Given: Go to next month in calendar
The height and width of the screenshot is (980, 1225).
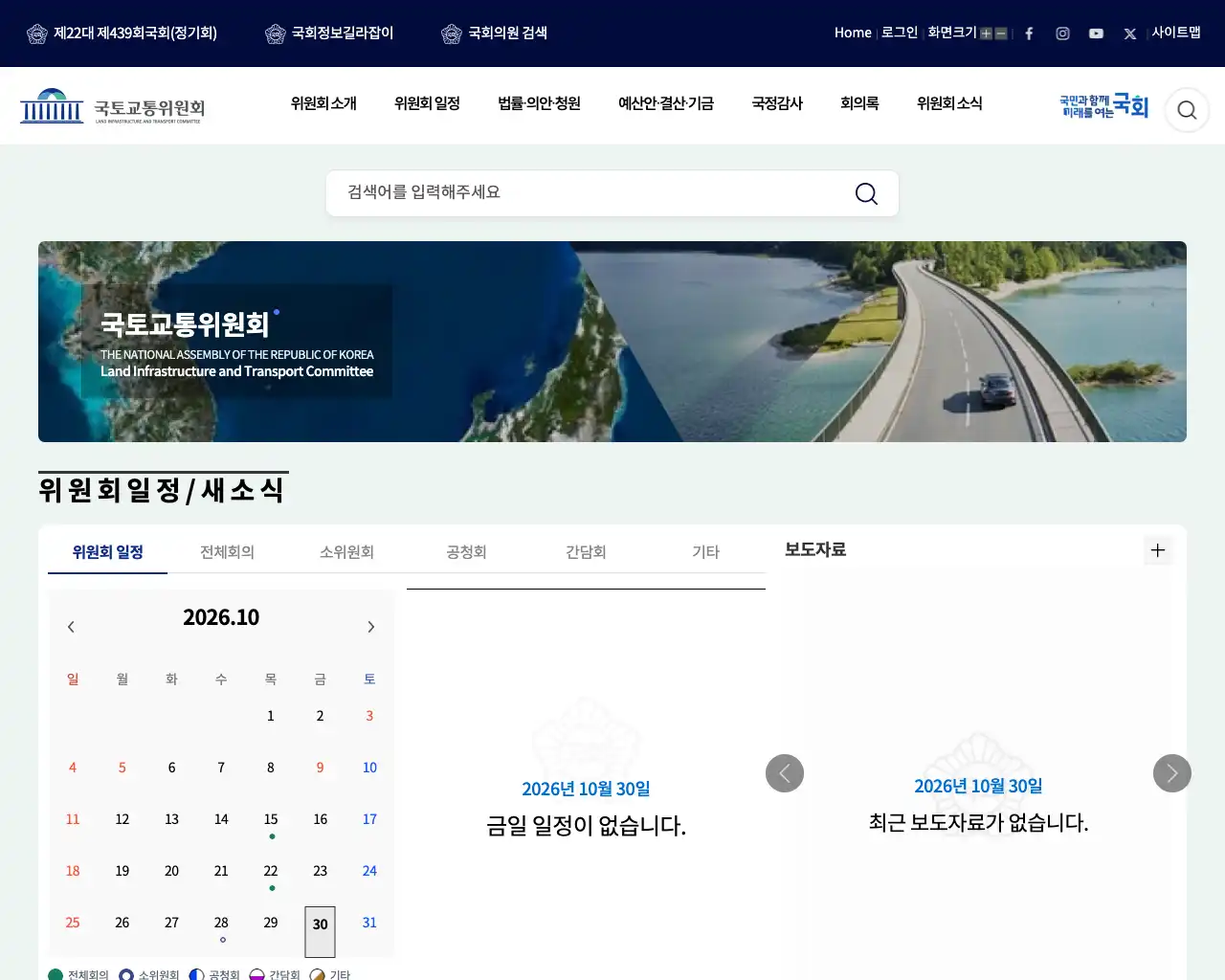Looking at the screenshot, I should (371, 627).
